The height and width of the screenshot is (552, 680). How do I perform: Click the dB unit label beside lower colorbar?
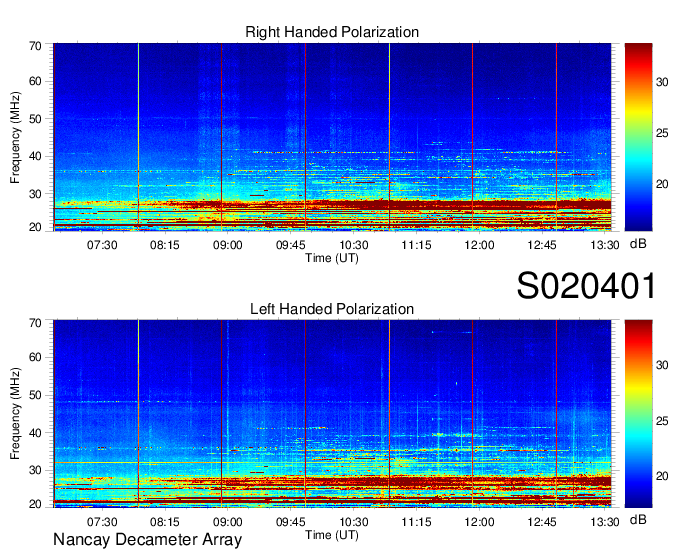638,519
